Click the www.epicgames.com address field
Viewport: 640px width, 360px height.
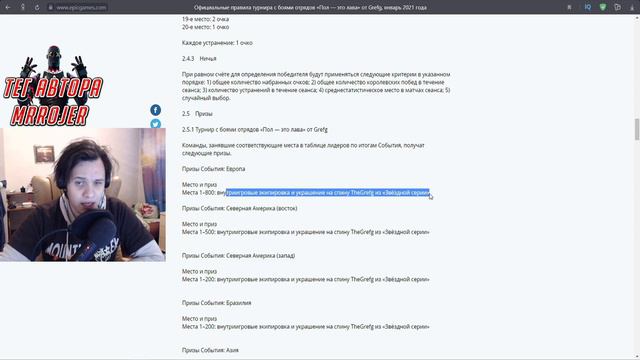pos(81,7)
